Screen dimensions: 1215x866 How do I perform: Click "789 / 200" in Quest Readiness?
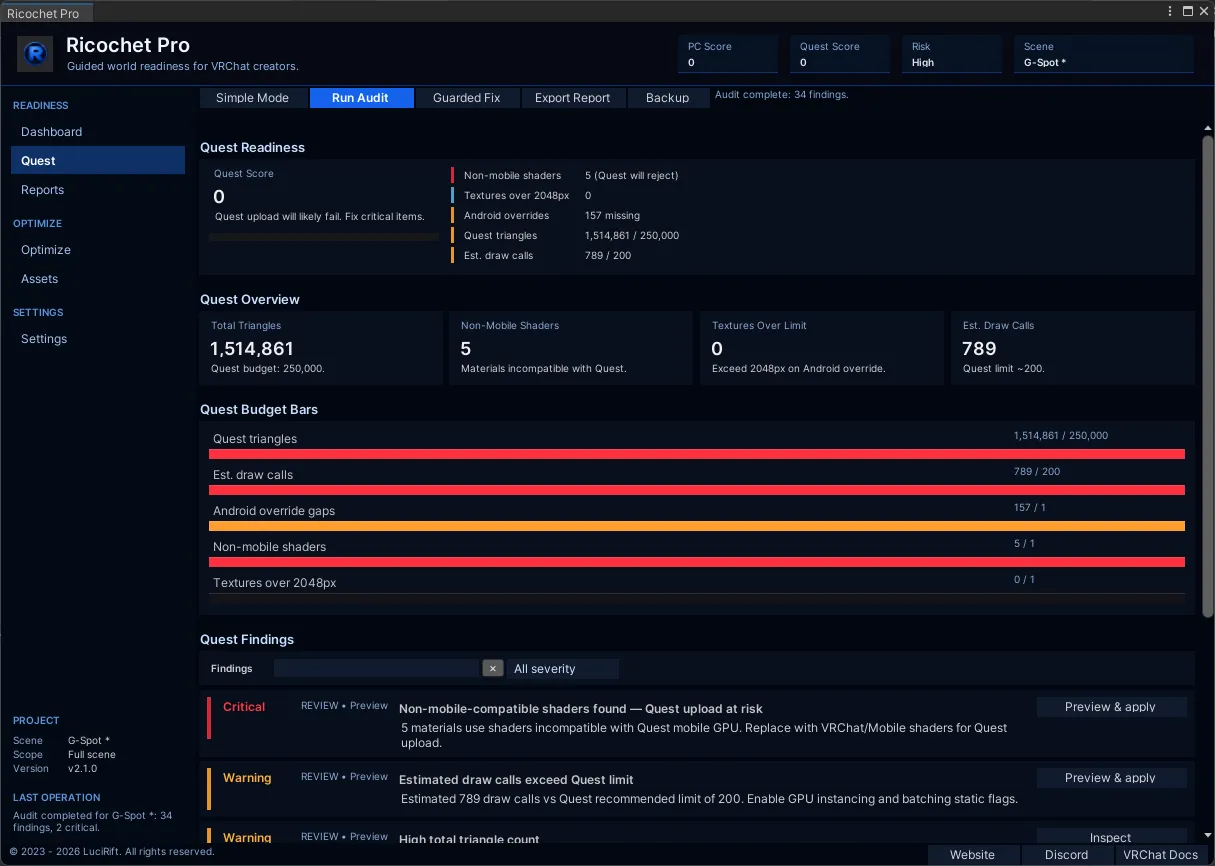point(608,256)
